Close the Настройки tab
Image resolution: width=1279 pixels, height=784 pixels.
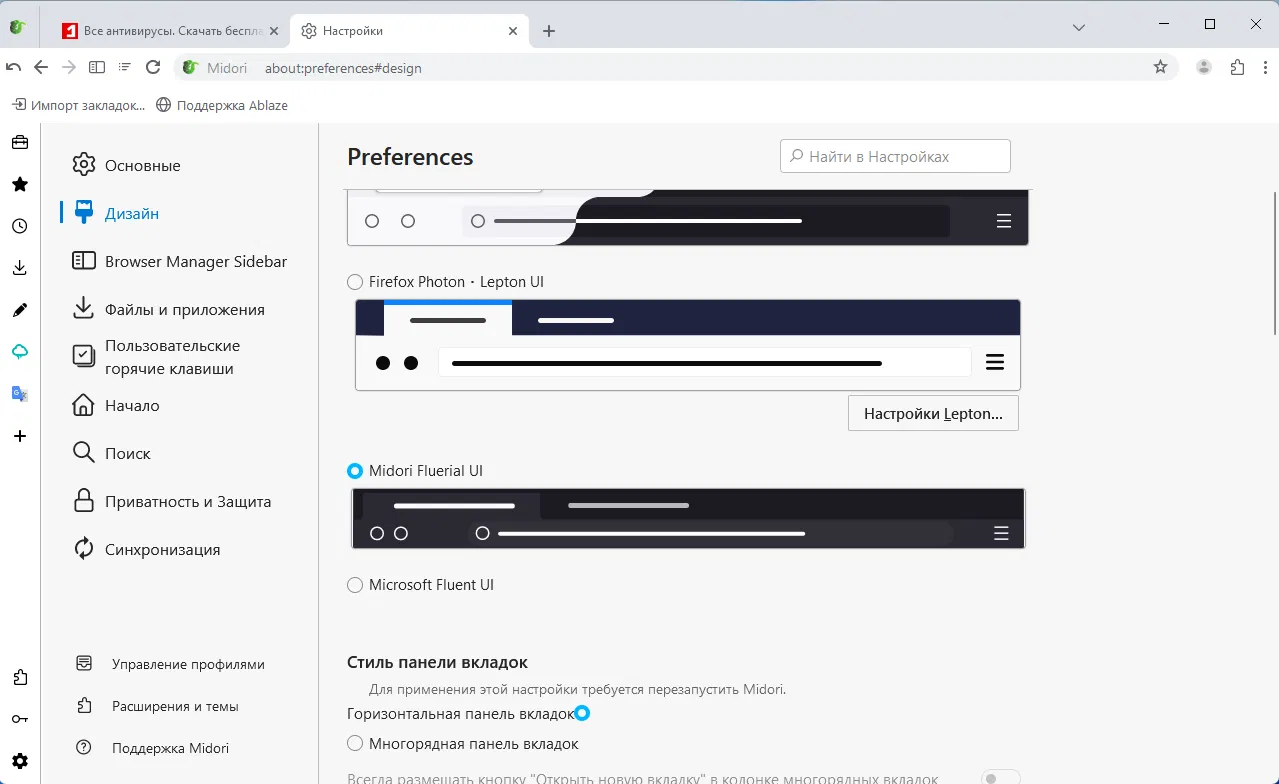click(x=513, y=31)
